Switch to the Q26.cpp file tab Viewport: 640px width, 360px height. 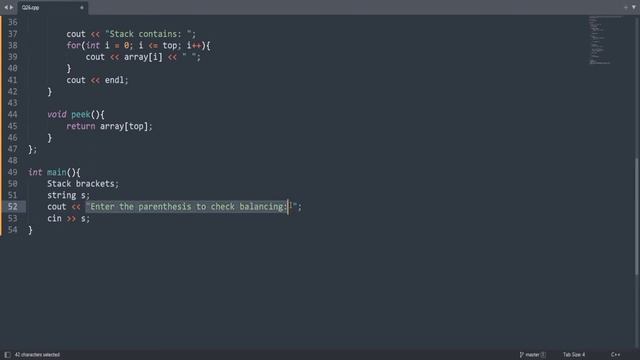(53, 7)
